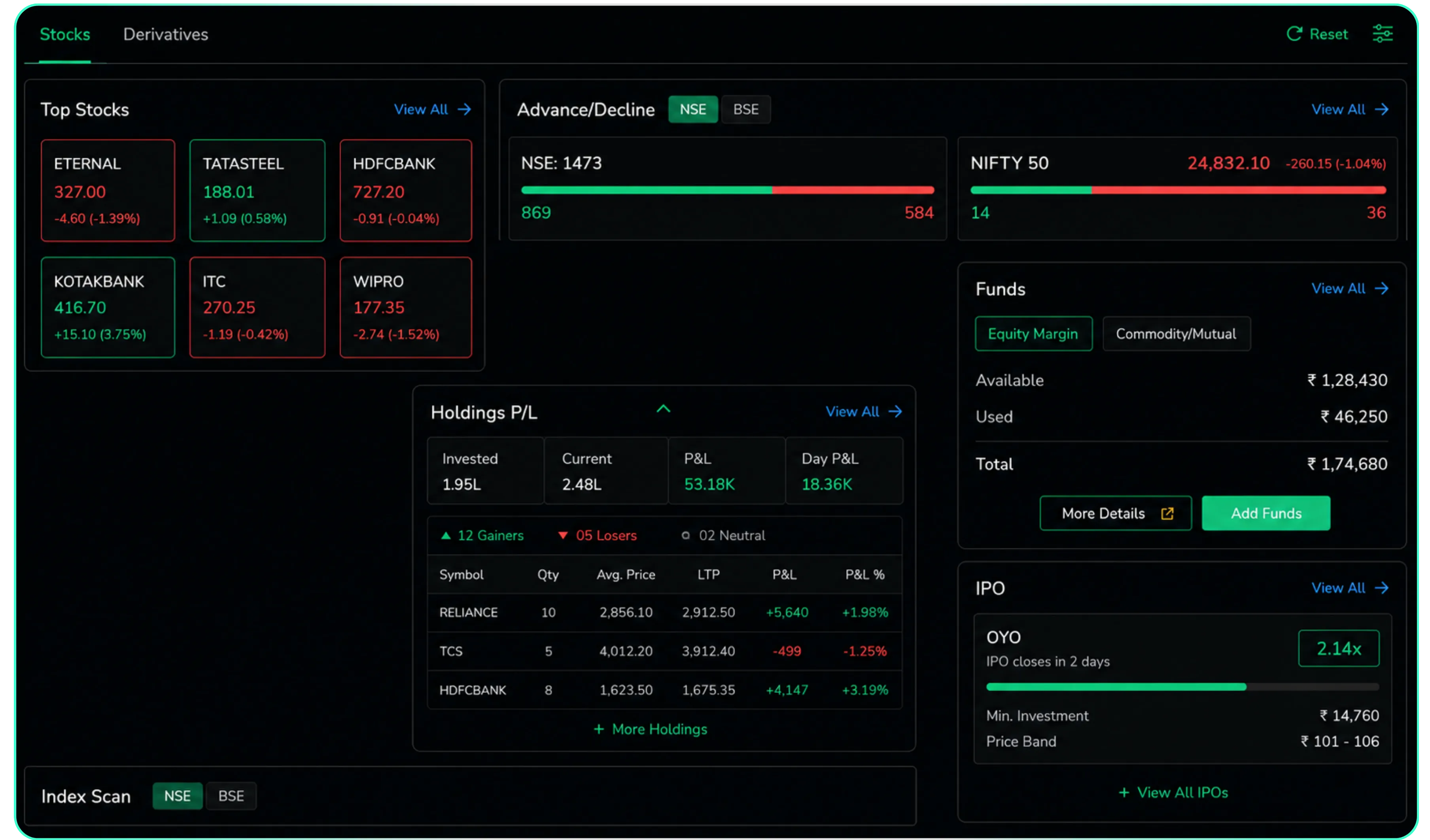Image resolution: width=1430 pixels, height=840 pixels.
Task: Open the WIPRO stock card
Action: click(x=406, y=308)
